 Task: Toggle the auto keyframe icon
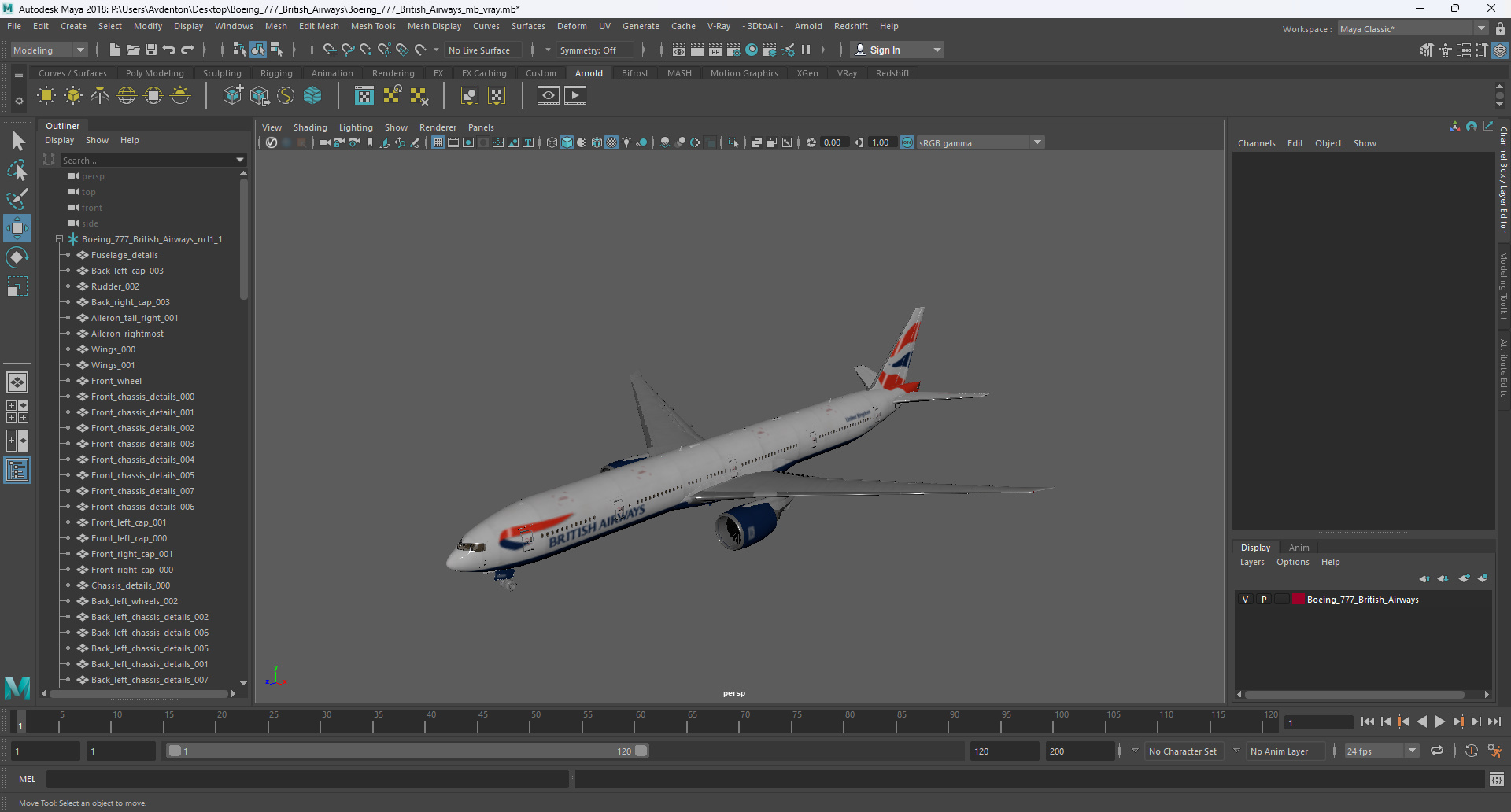tap(1471, 751)
